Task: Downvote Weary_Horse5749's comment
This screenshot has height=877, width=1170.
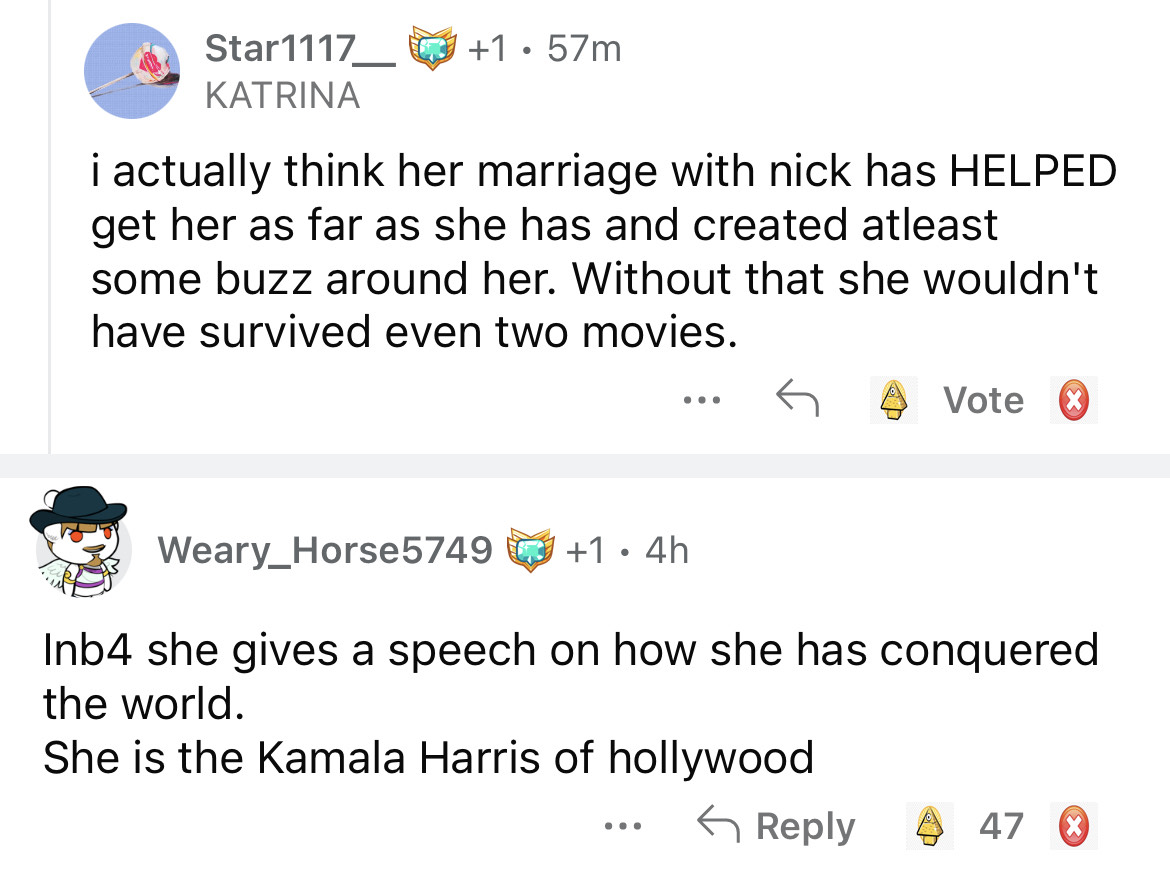Action: point(1073,826)
